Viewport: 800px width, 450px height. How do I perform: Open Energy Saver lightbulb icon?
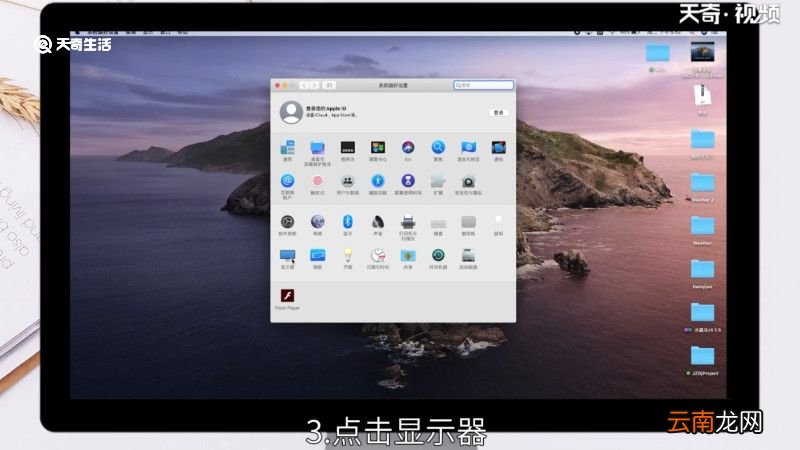[348, 257]
